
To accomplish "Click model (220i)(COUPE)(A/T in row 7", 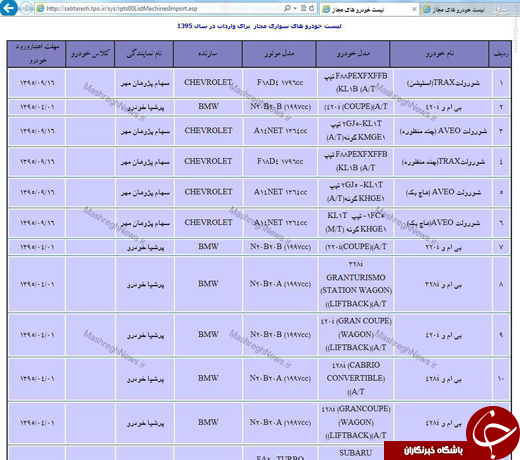I will tap(356, 247).
